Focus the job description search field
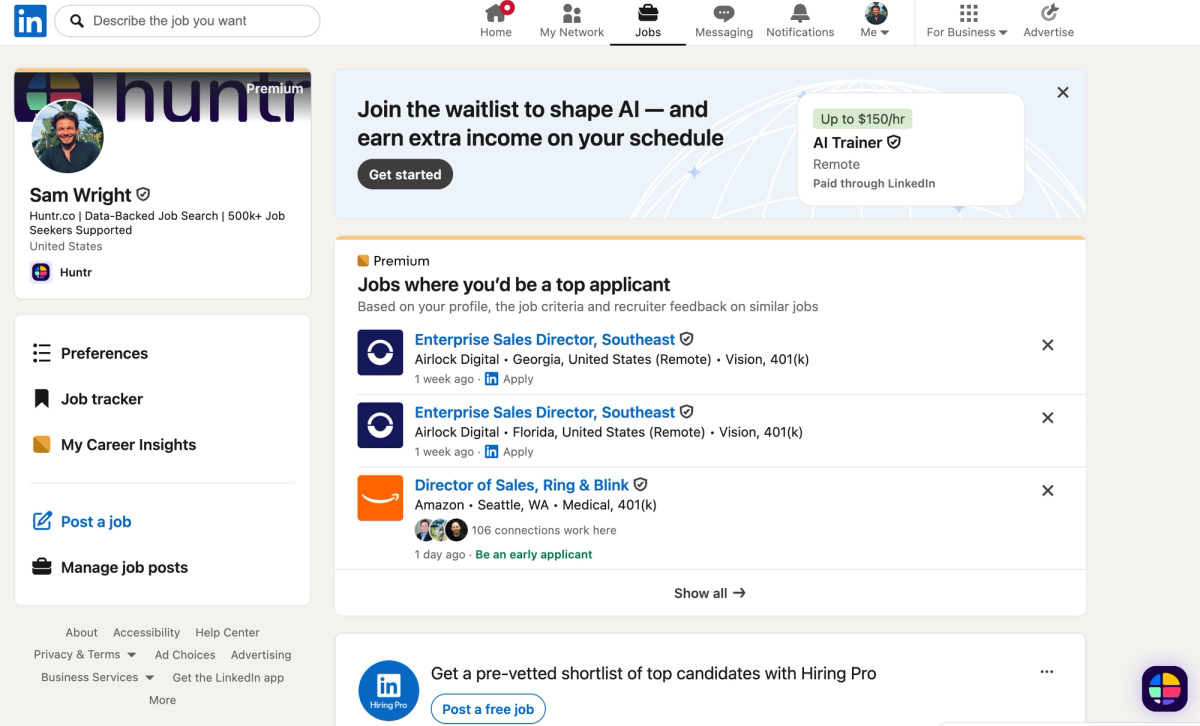Screen dimensions: 1200x726 click(x=187, y=21)
